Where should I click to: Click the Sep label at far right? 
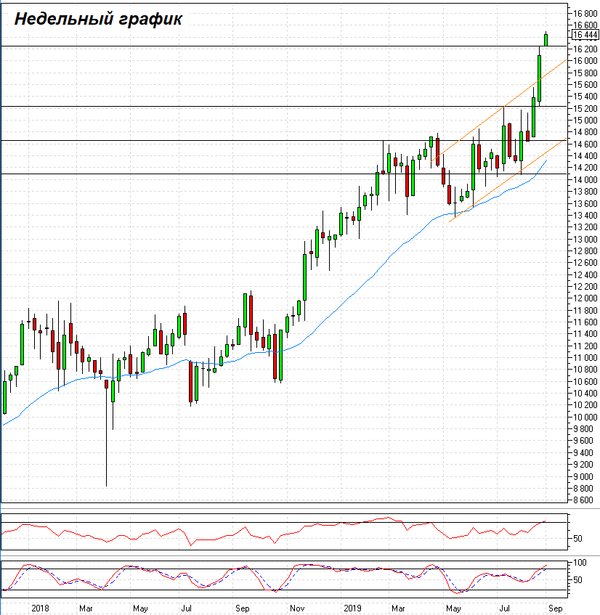(x=555, y=608)
